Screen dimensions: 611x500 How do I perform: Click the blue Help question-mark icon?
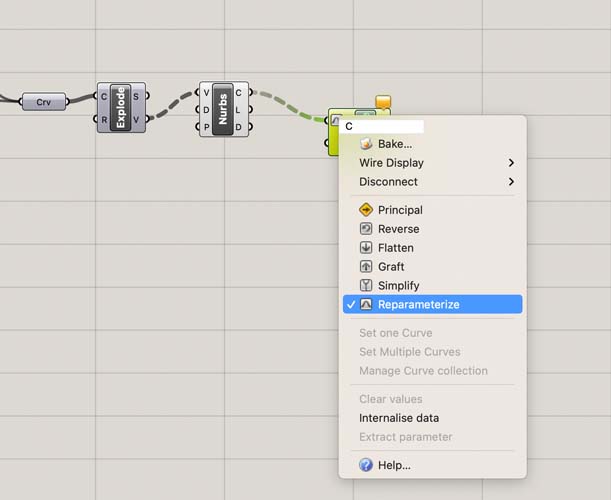pyautogui.click(x=366, y=465)
